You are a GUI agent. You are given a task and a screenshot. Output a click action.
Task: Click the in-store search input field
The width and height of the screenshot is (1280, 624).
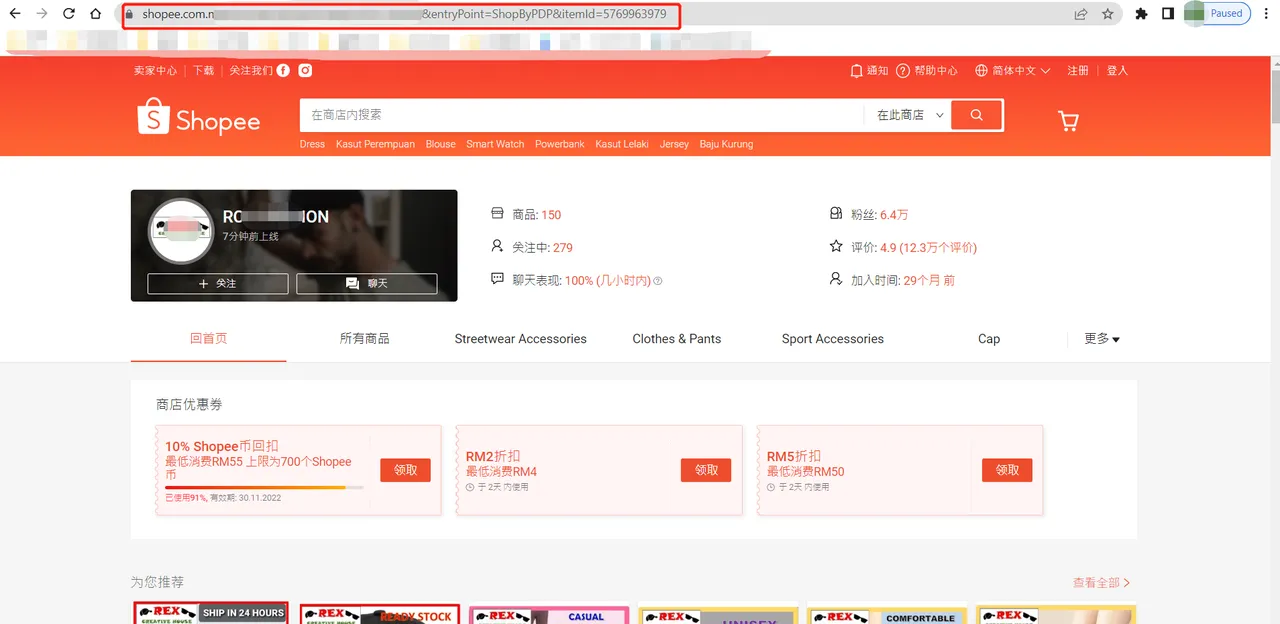[580, 115]
